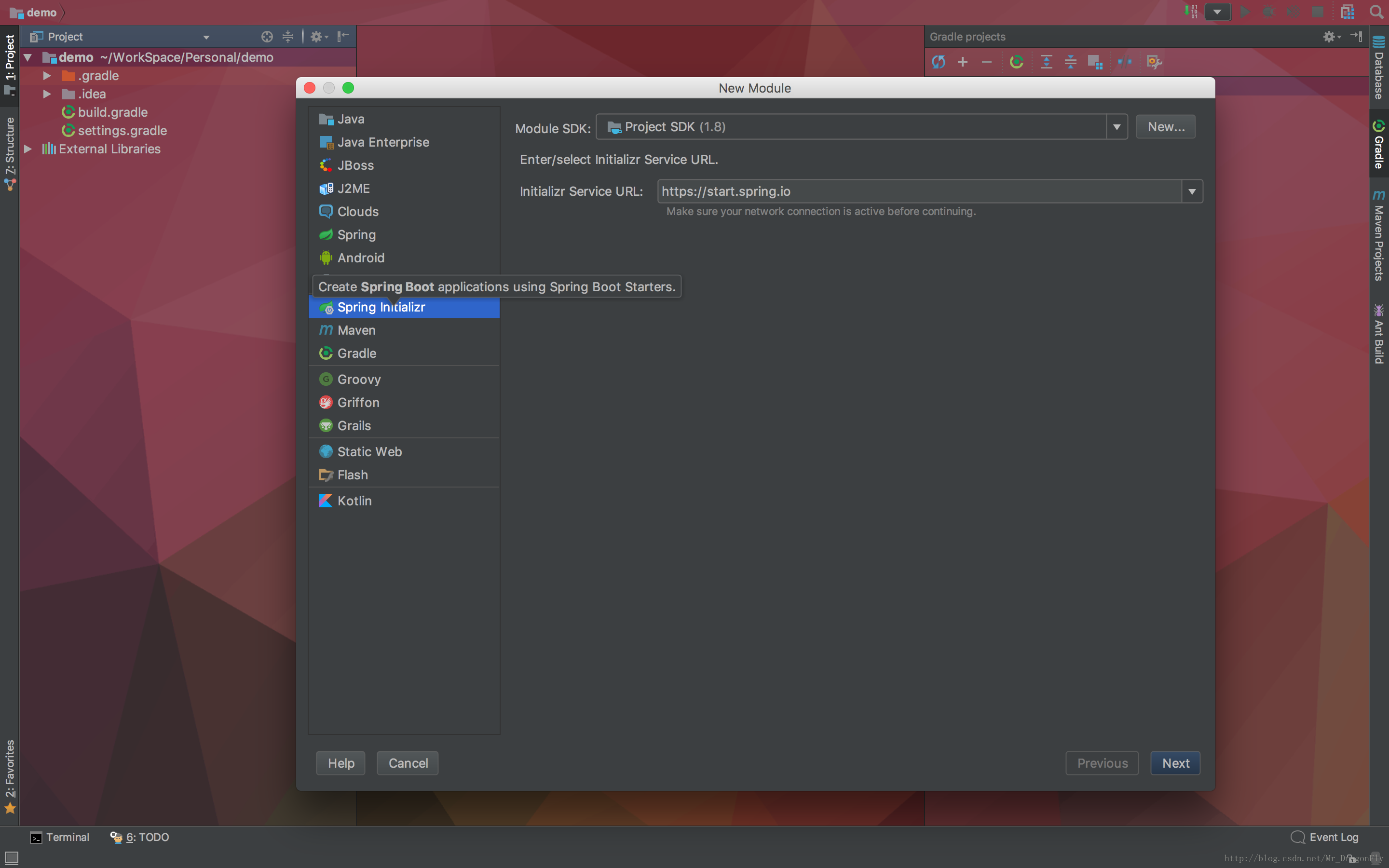Click the Next button
The height and width of the screenshot is (868, 1389).
[x=1175, y=763]
